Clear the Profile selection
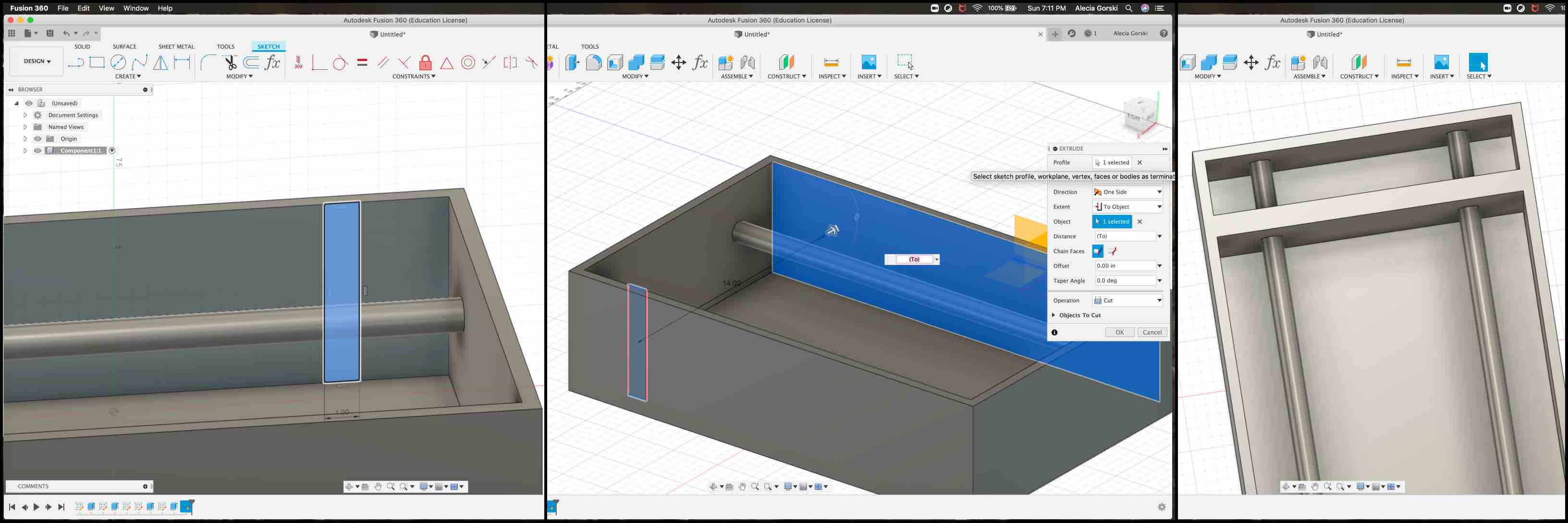Image resolution: width=1568 pixels, height=523 pixels. [1139, 162]
